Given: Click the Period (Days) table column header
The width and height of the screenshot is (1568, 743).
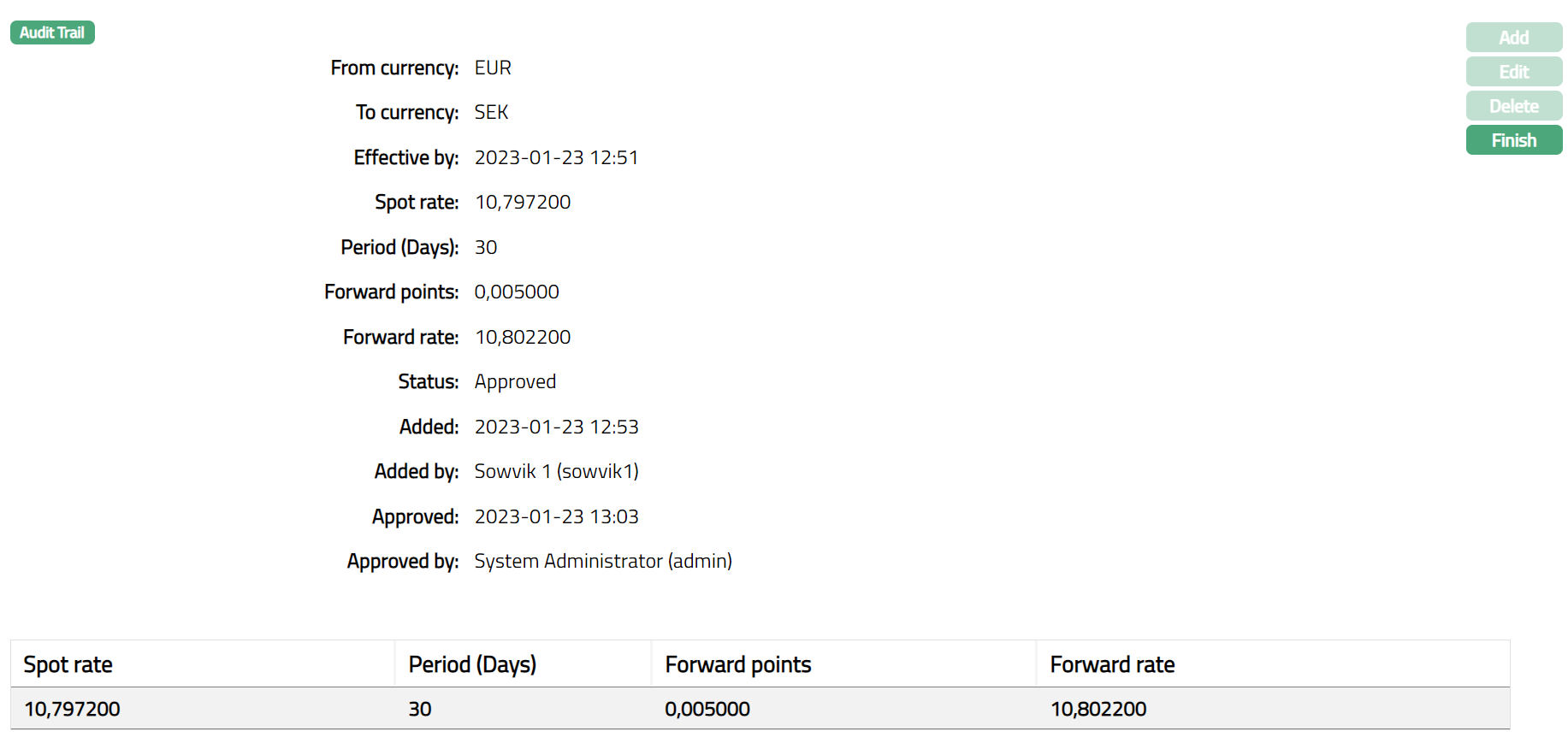Looking at the screenshot, I should pyautogui.click(x=472, y=664).
